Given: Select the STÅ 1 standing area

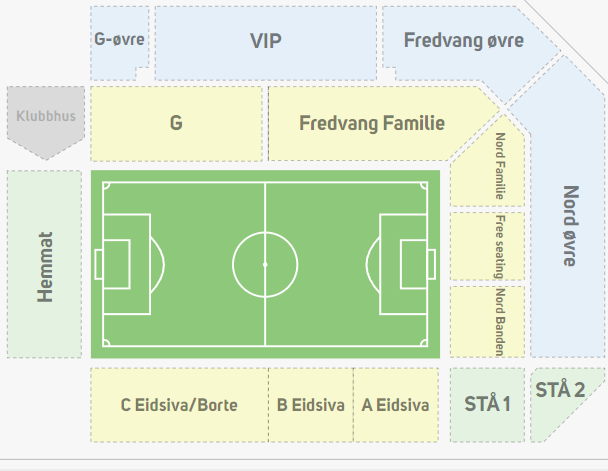Looking at the screenshot, I should pos(487,405).
